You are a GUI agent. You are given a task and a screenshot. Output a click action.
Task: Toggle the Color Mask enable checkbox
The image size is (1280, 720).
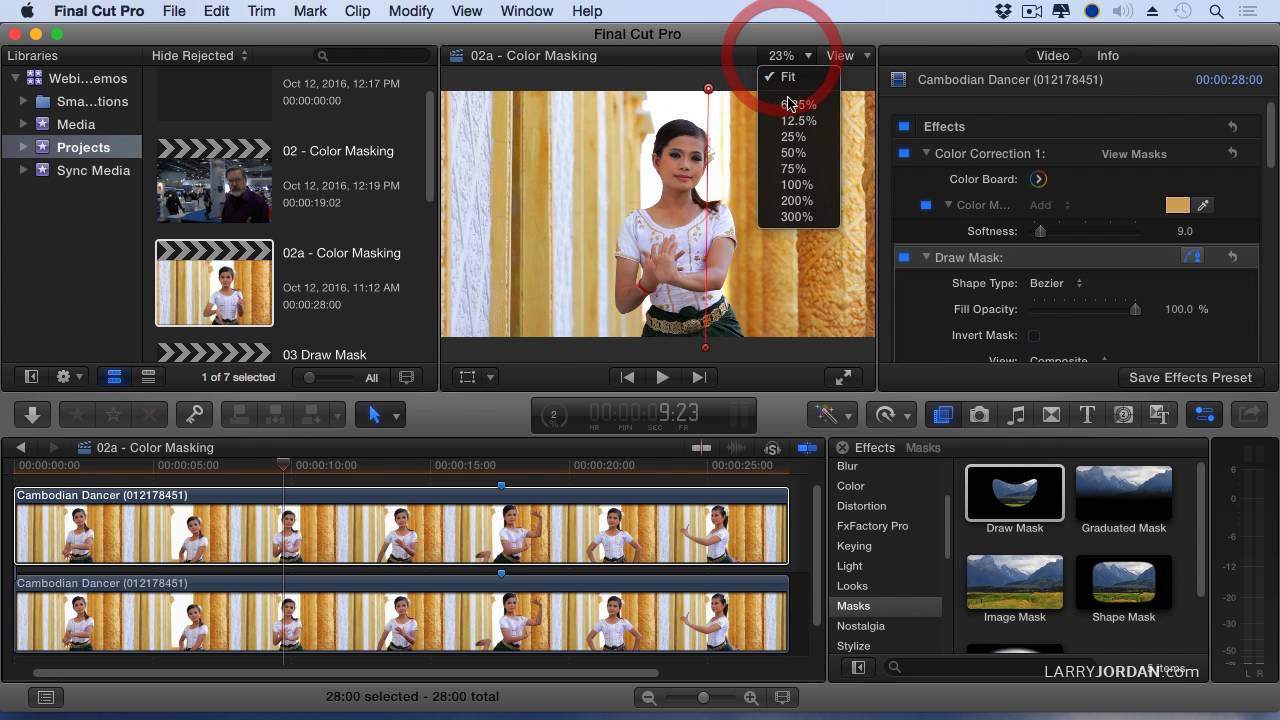925,205
